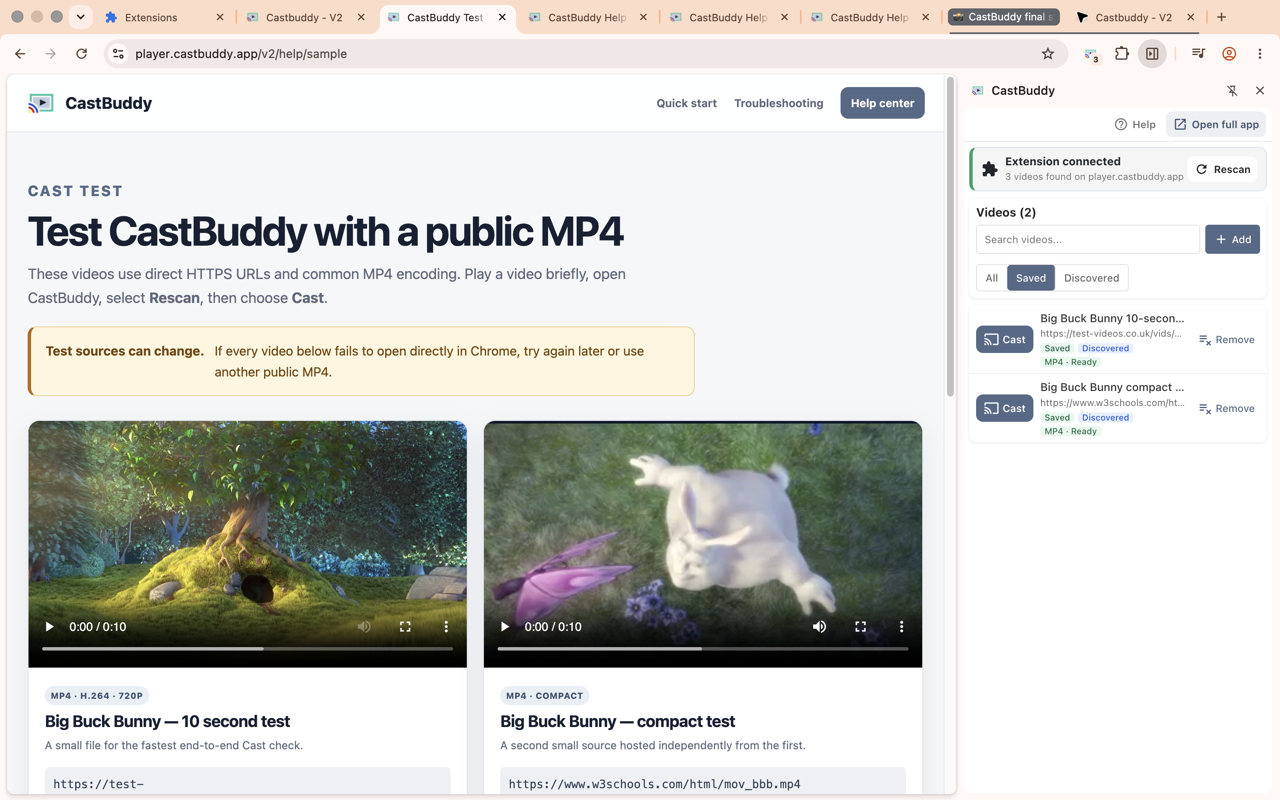The height and width of the screenshot is (800, 1280).
Task: Open a new browser tab
Action: (1221, 17)
